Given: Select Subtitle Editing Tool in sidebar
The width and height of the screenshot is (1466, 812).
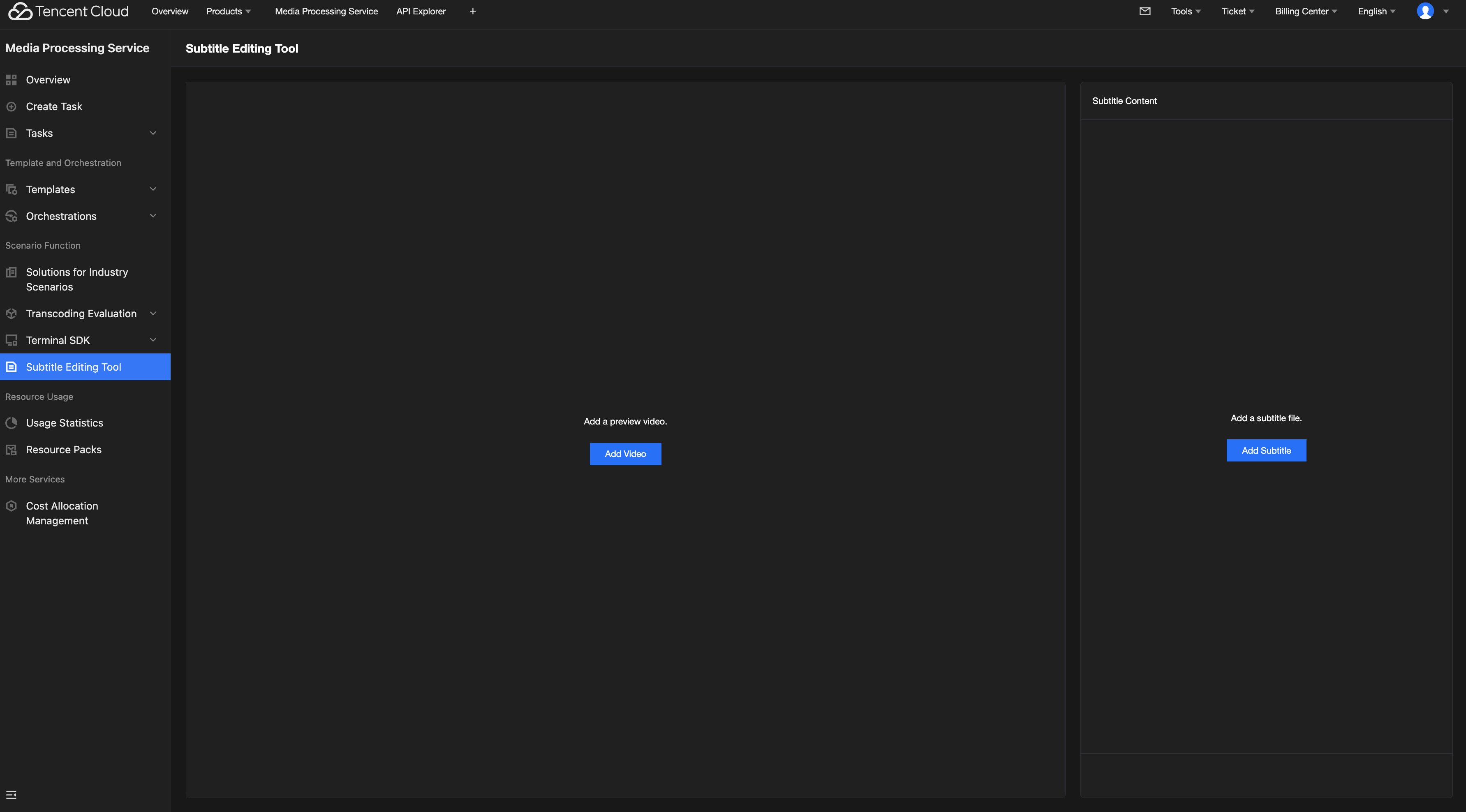Looking at the screenshot, I should pos(74,367).
